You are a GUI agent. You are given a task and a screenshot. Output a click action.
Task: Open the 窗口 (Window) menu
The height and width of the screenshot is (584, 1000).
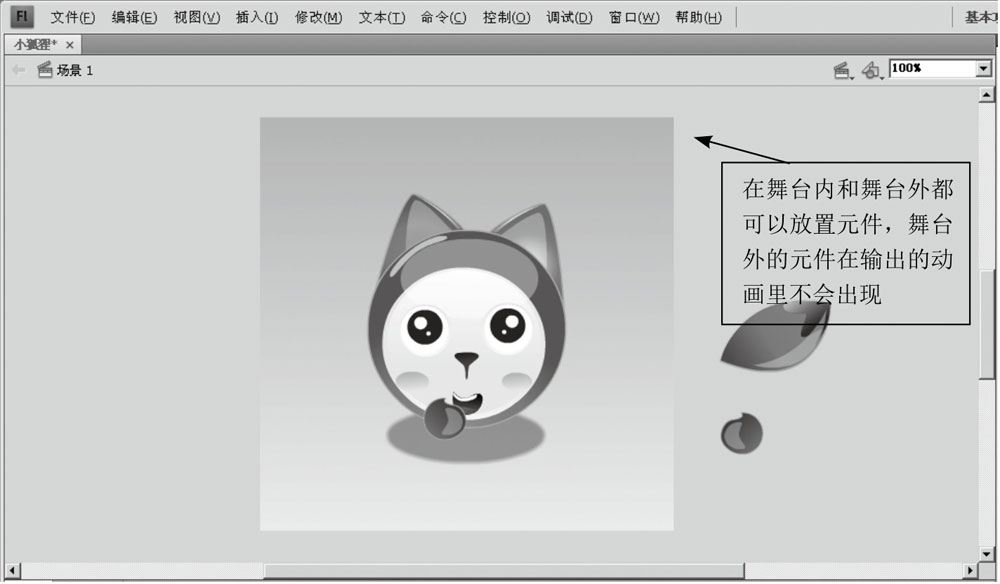pos(632,16)
